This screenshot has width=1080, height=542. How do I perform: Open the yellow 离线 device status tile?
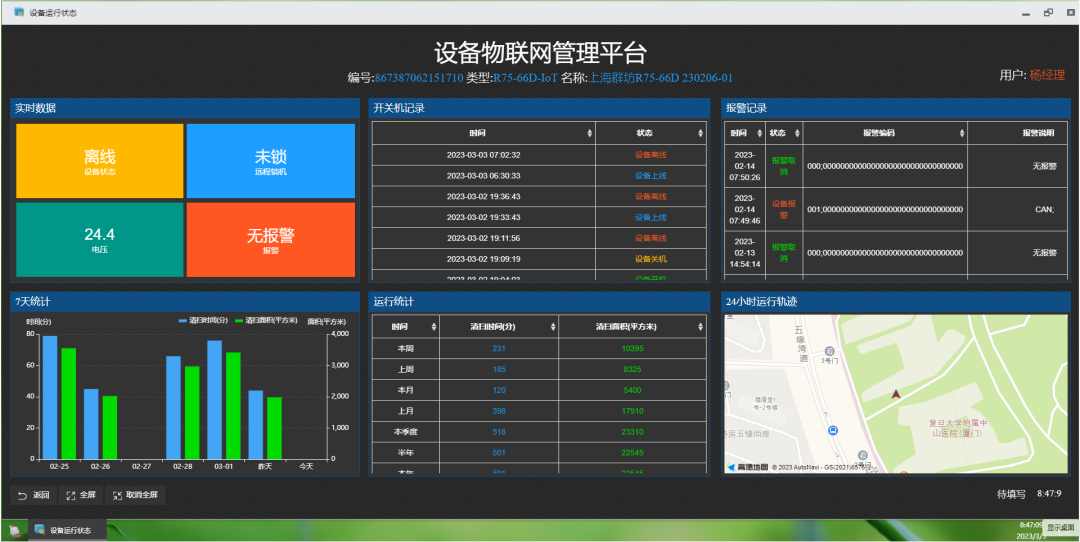(100, 161)
